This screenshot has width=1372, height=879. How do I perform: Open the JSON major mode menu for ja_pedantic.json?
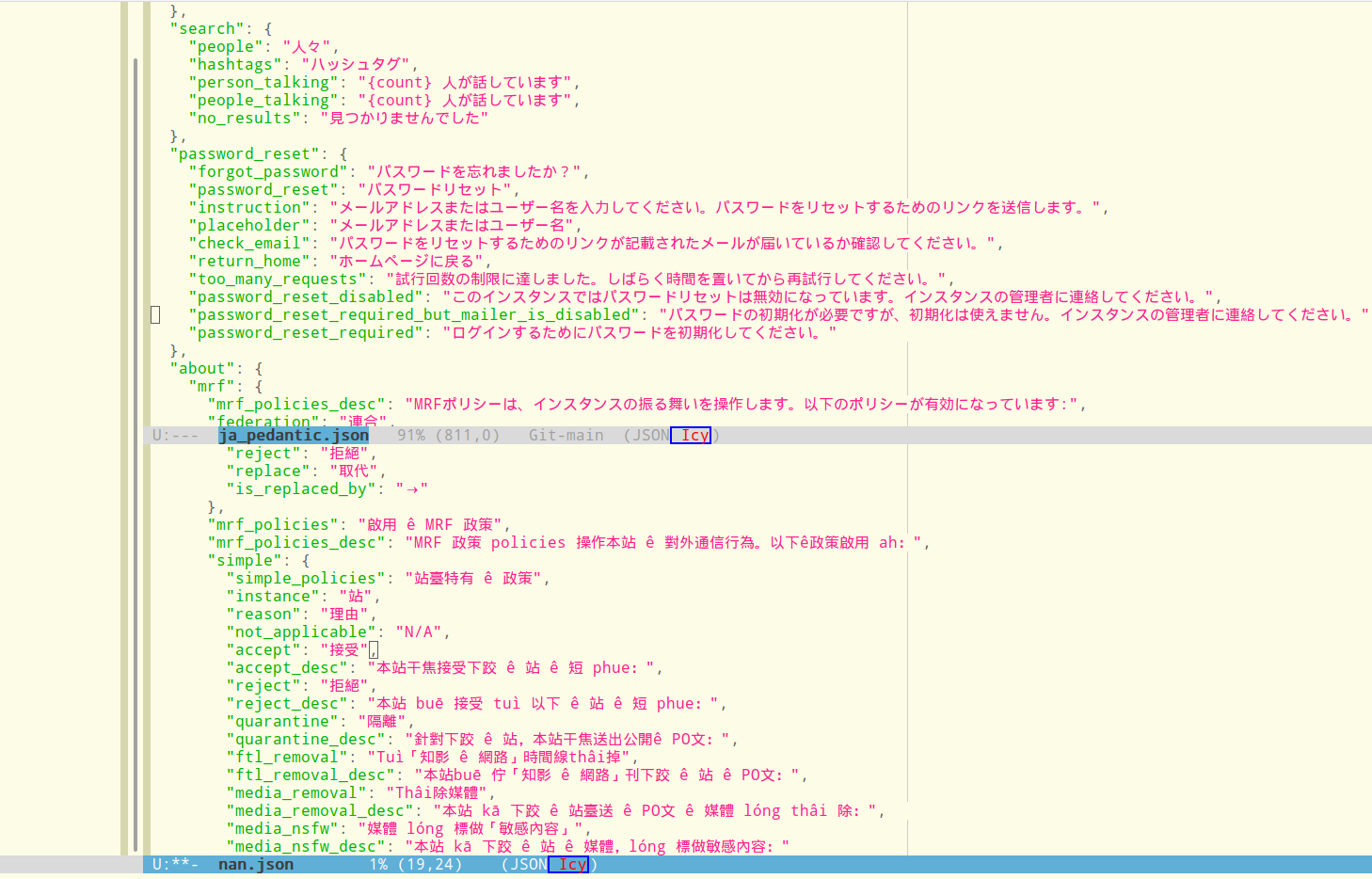[x=648, y=435]
